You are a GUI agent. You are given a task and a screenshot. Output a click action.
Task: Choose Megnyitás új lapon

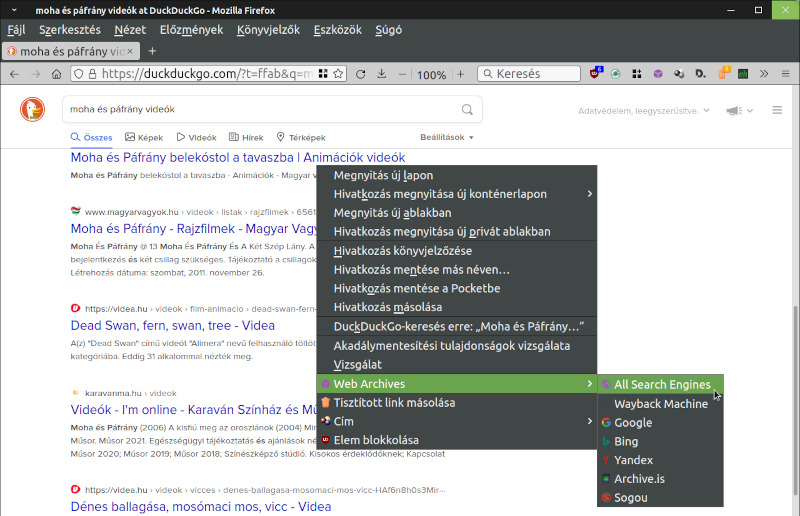[457, 175]
